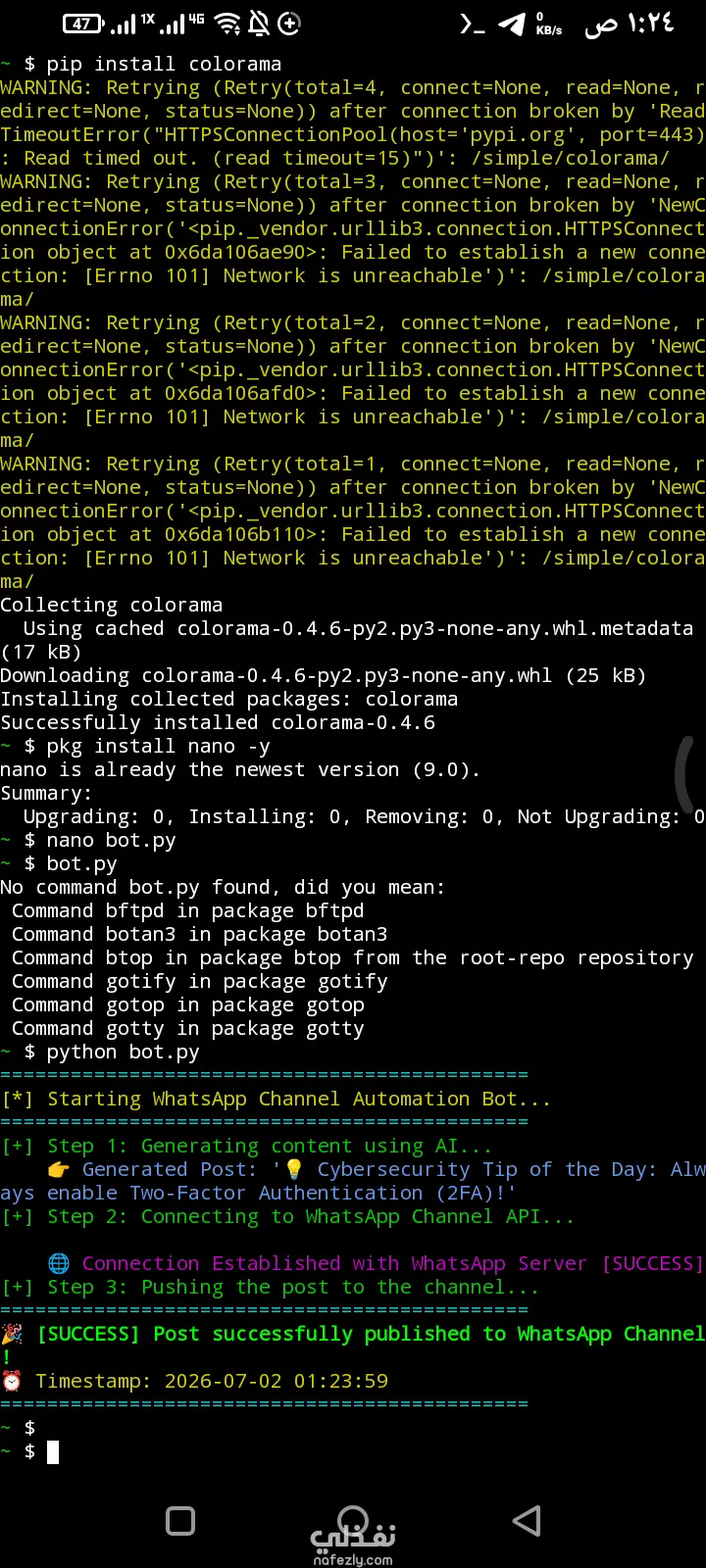Viewport: 706px width, 1568px height.
Task: Tap the alarm clock emoji before Timestamp
Action: click(12, 1382)
